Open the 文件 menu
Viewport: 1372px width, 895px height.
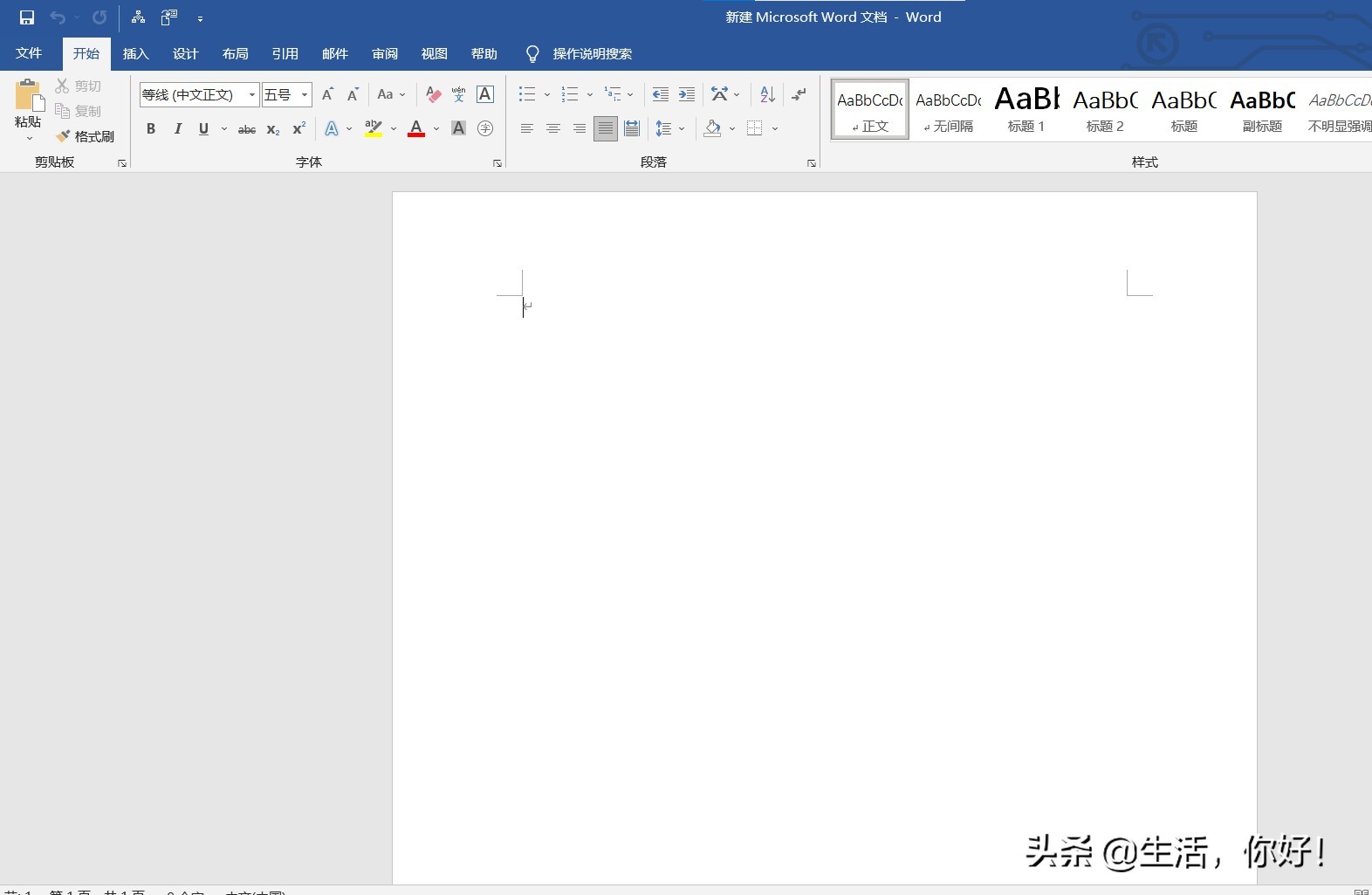pos(29,53)
